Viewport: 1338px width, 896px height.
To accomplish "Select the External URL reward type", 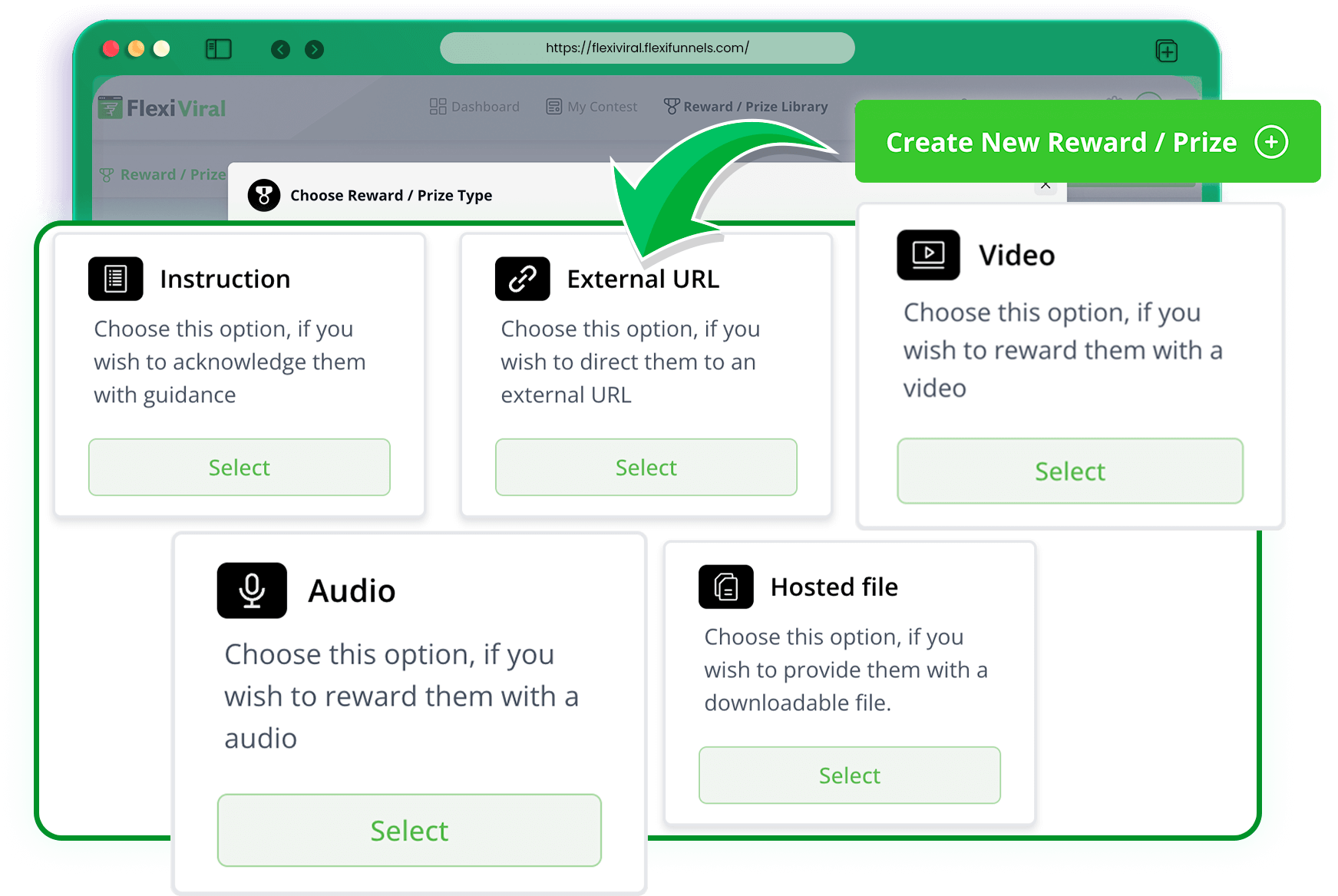I will [646, 468].
